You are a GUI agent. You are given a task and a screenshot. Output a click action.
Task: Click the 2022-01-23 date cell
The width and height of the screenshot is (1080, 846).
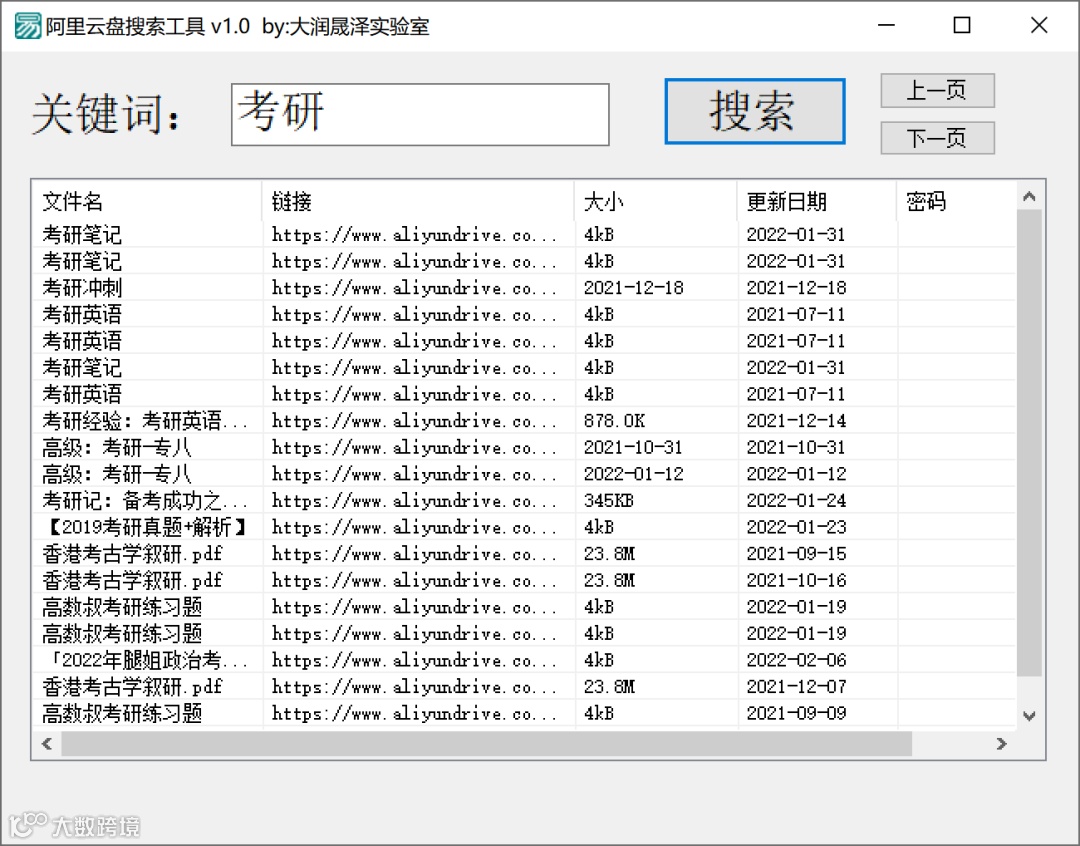[796, 528]
